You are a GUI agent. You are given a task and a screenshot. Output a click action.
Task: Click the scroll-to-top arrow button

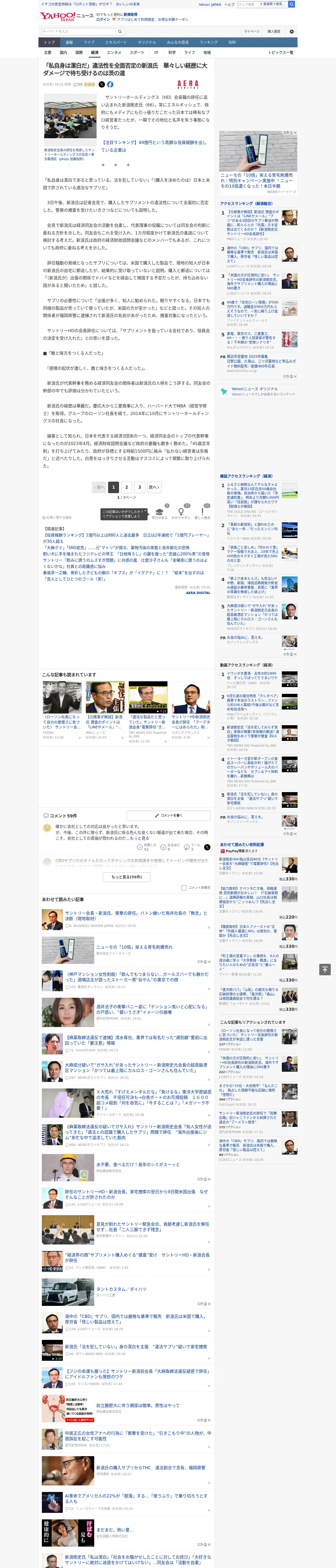(325, 969)
